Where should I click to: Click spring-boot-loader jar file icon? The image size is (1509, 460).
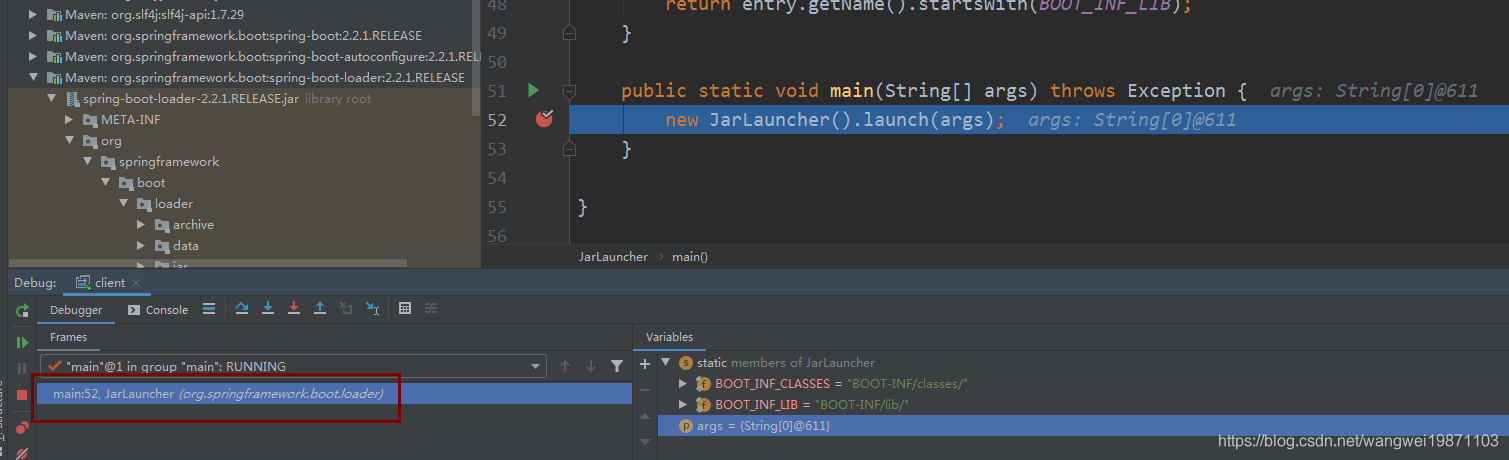[x=73, y=99]
